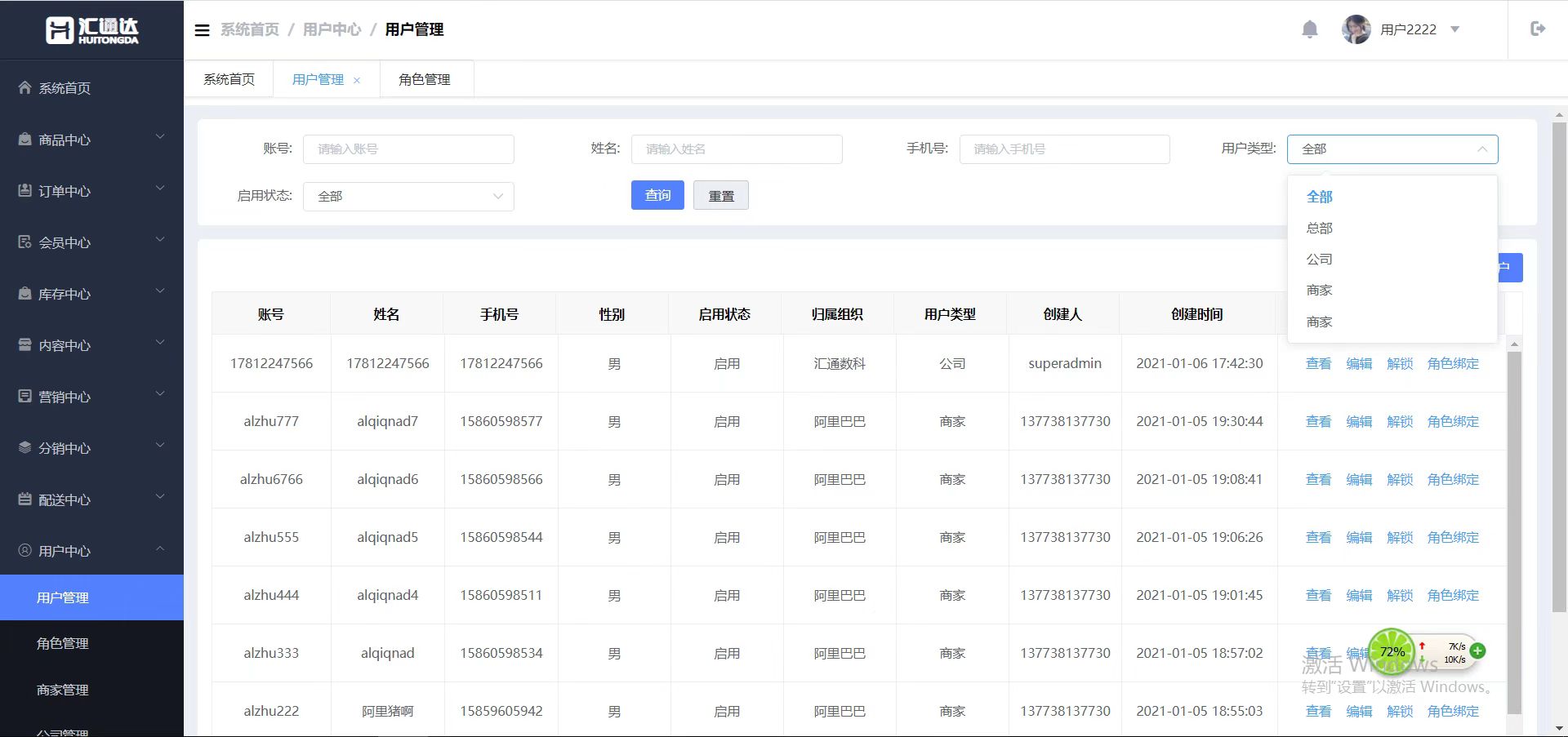Click 用户中心 in the breadcrumb
Image resolution: width=1568 pixels, height=737 pixels.
(332, 29)
